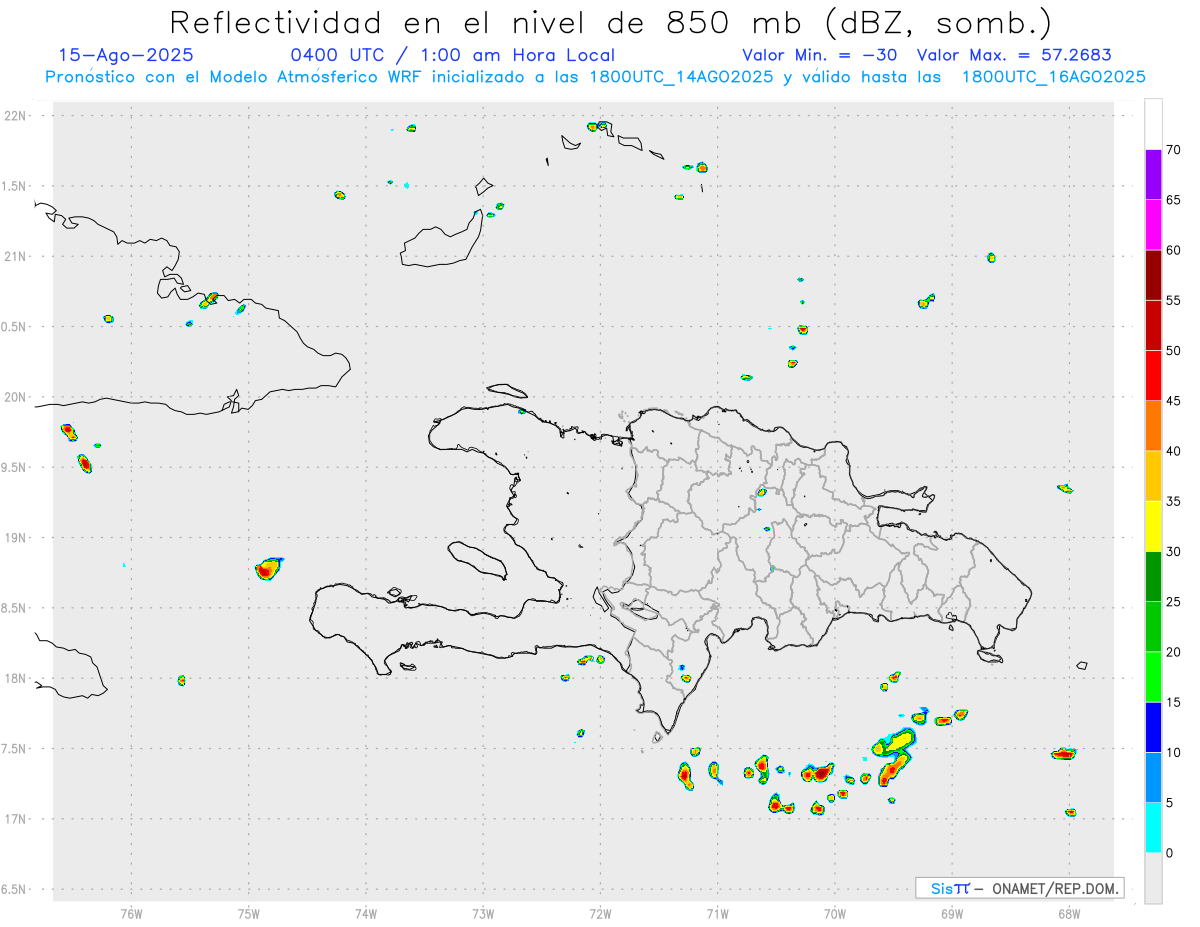This screenshot has width=1200, height=927.
Task: Select the "Valor Max. = 57.2683" text
Action: (x=1014, y=55)
